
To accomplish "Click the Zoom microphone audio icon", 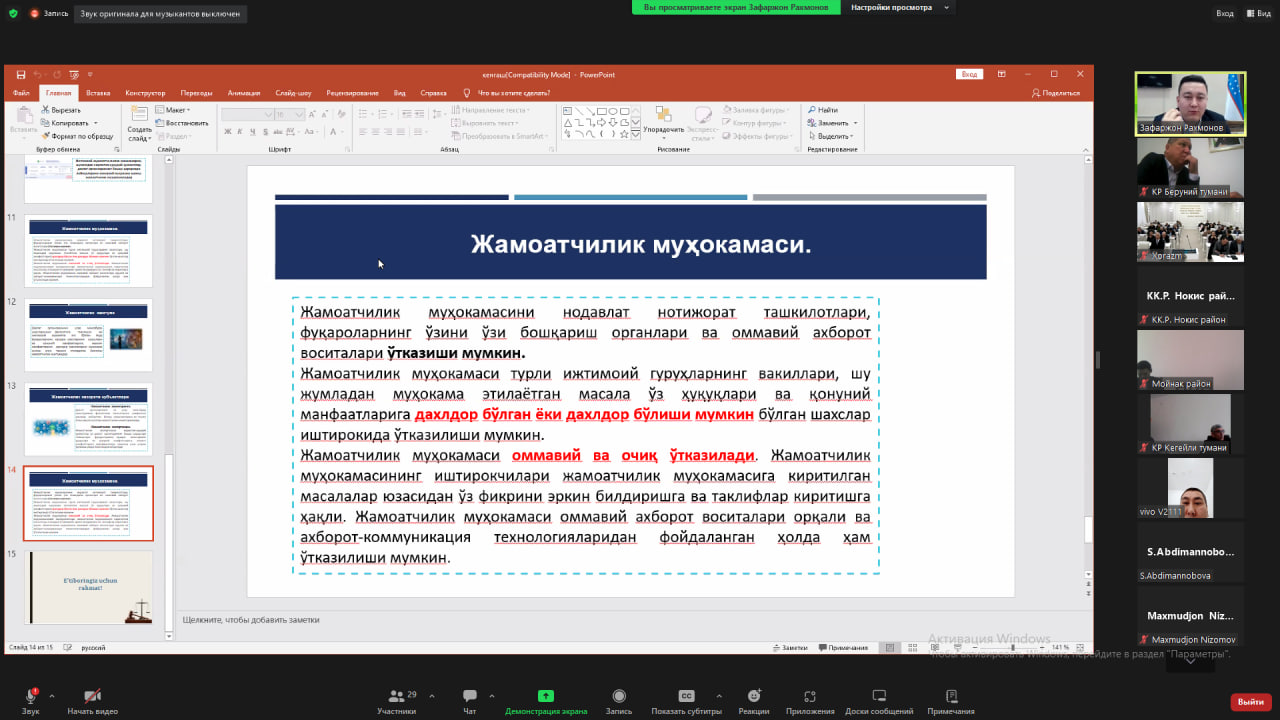I will coord(31,697).
